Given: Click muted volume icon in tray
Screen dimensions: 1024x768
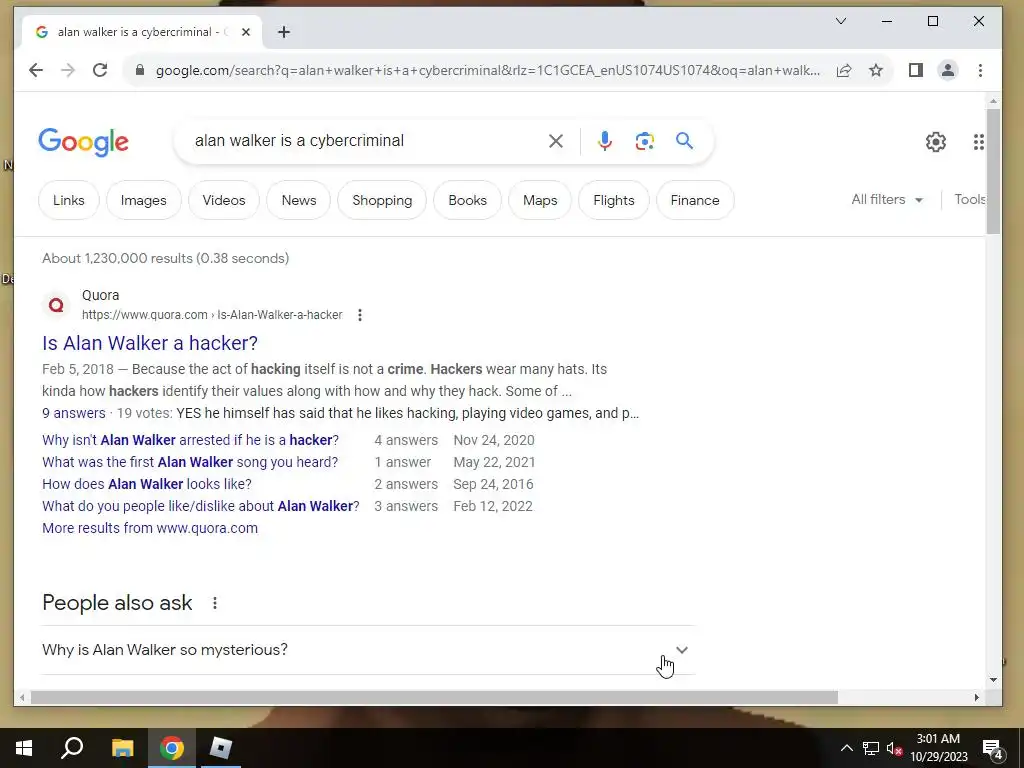Looking at the screenshot, I should [x=894, y=748].
